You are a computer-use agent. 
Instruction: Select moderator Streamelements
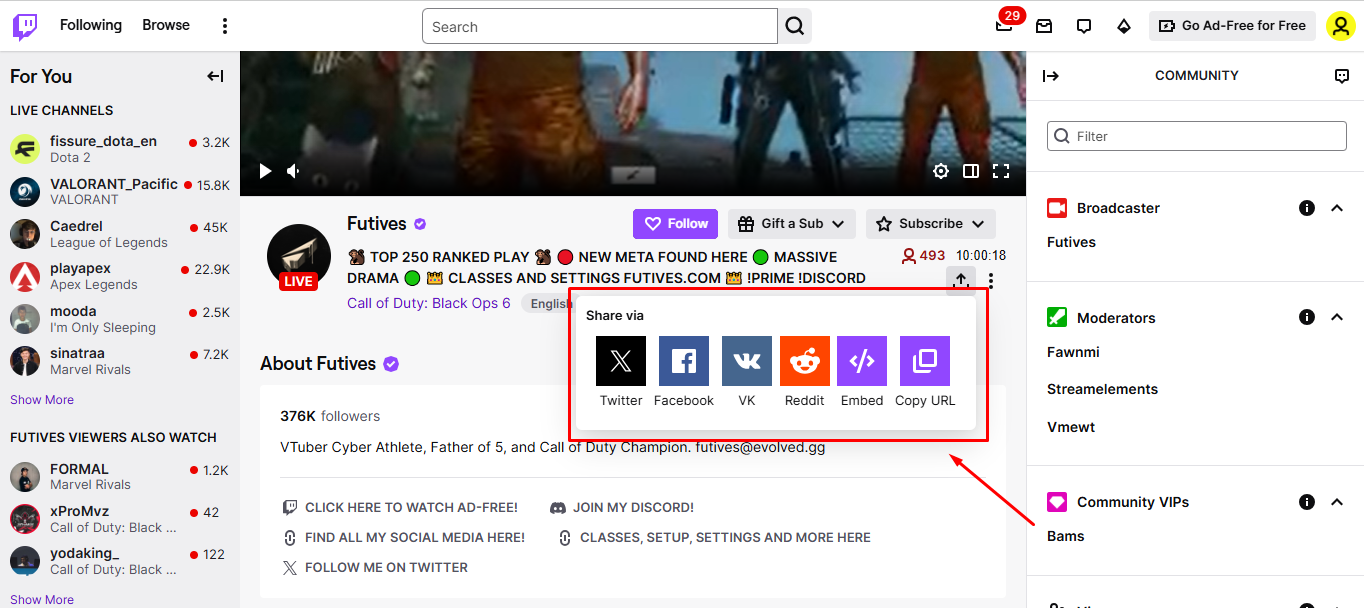(x=1102, y=389)
